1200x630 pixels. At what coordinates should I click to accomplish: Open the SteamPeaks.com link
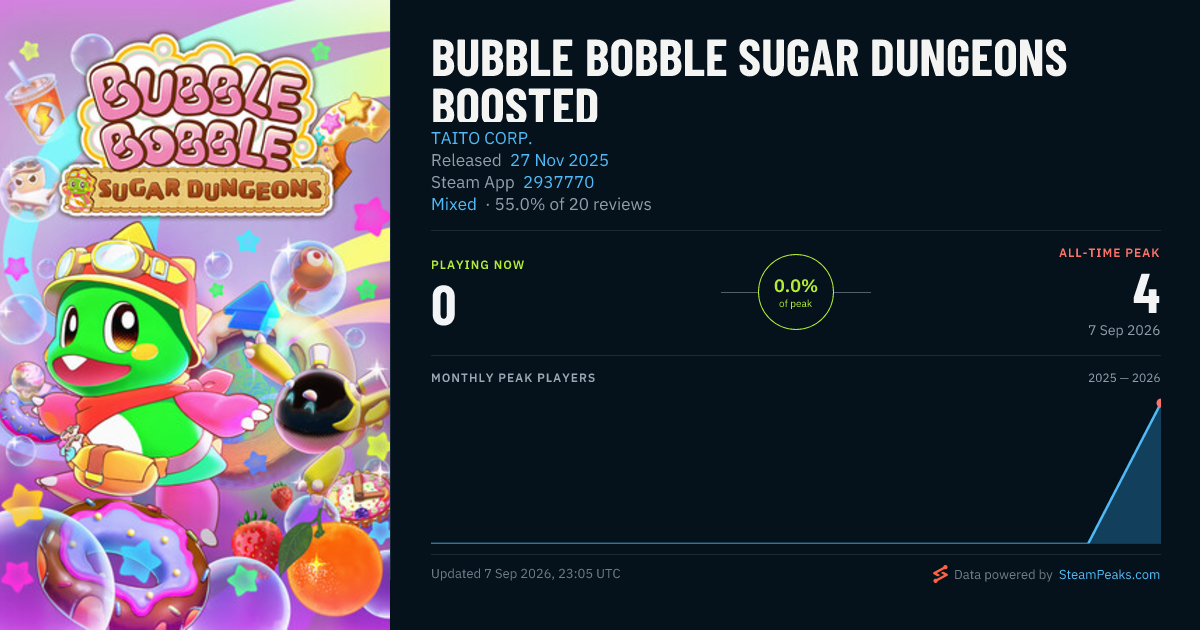(x=1109, y=575)
